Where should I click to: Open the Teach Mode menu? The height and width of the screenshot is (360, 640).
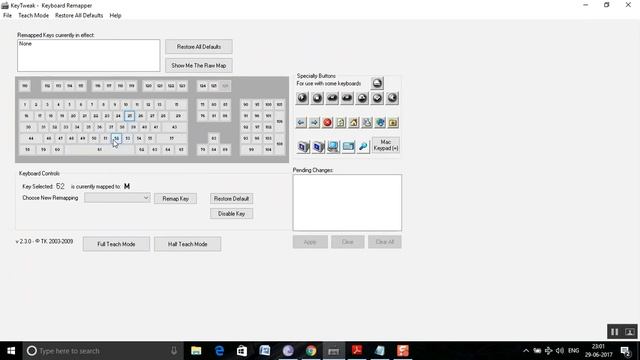[33, 16]
